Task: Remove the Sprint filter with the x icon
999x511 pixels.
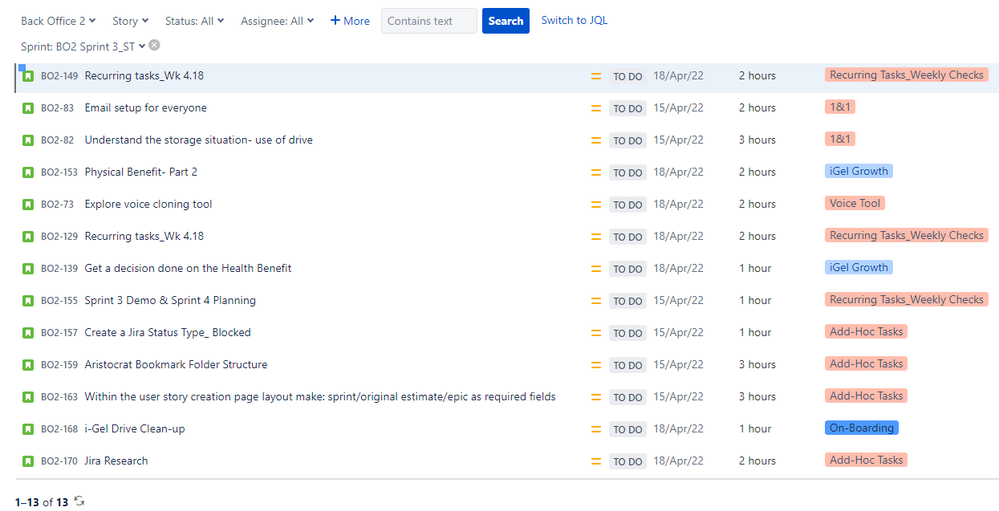Action: [154, 45]
